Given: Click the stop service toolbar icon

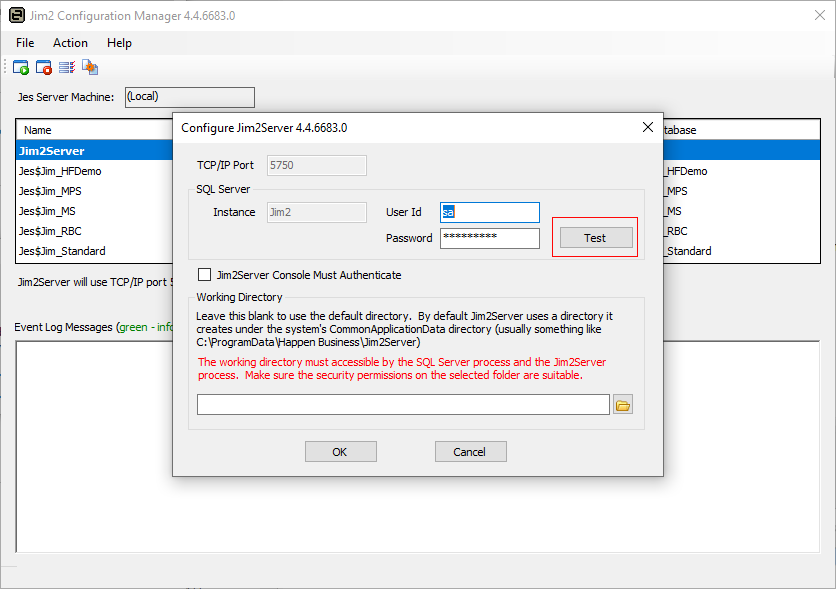Looking at the screenshot, I should click(x=44, y=68).
